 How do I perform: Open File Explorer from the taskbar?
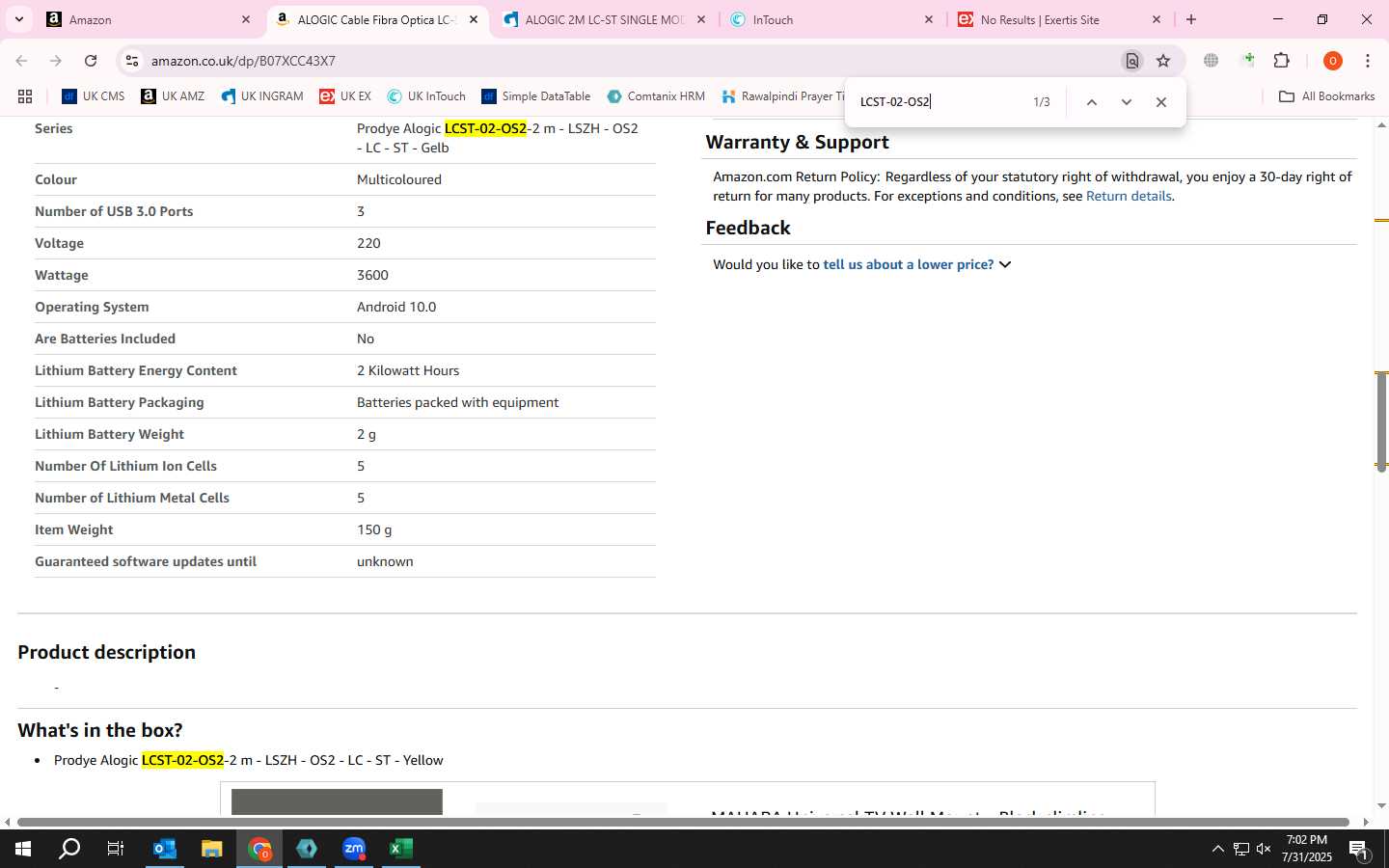[x=211, y=849]
